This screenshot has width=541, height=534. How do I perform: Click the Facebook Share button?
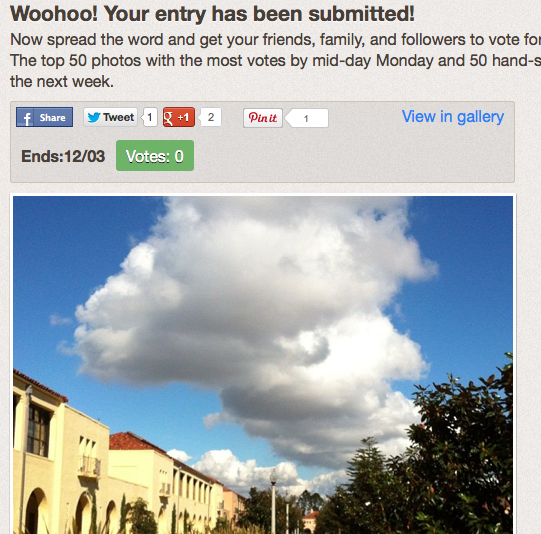click(x=45, y=117)
